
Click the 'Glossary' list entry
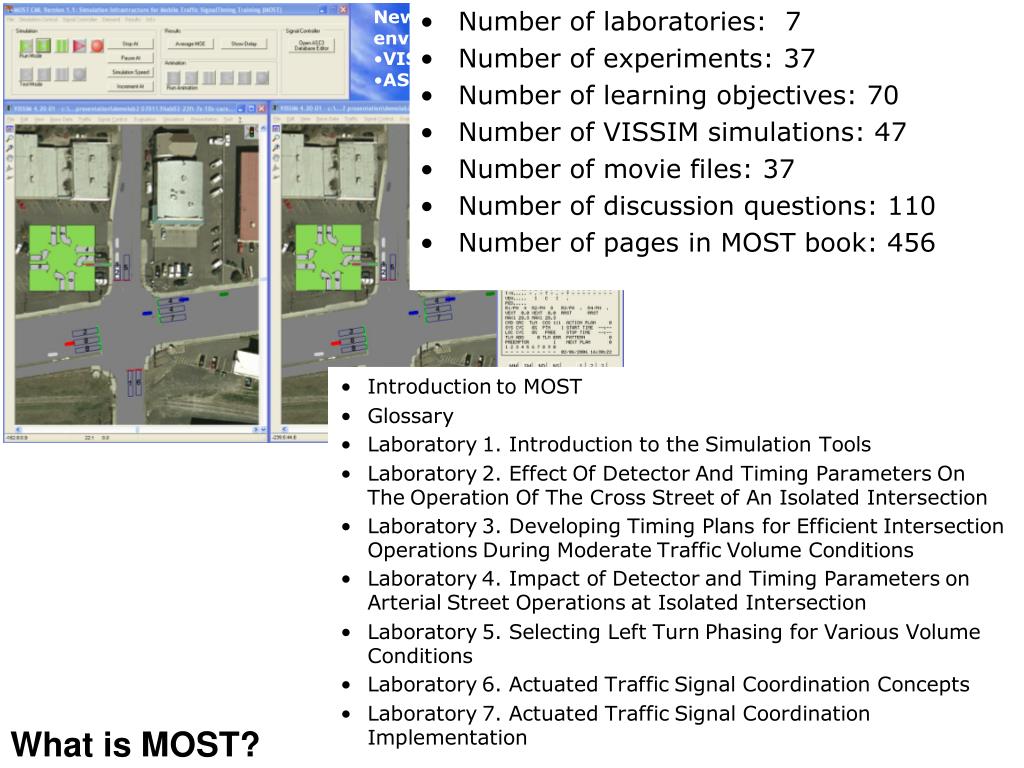click(x=410, y=416)
